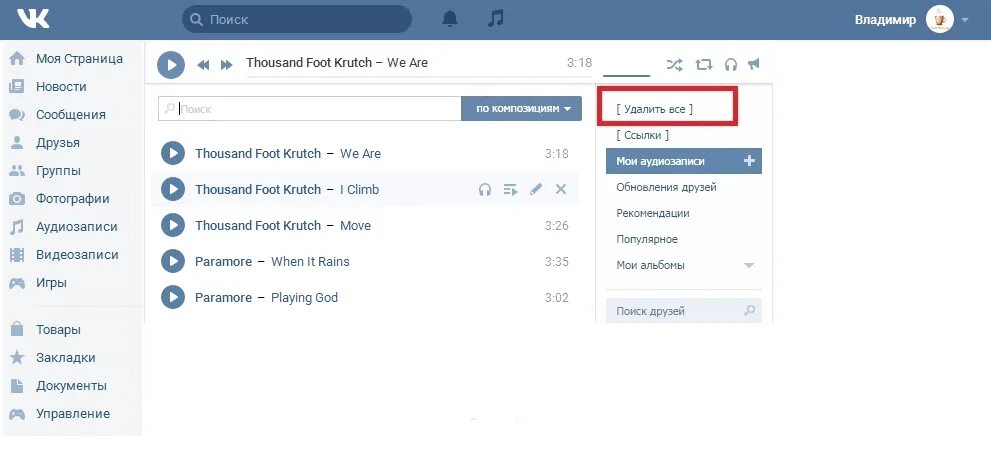This screenshot has width=991, height=457.
Task: Open the по композициям dropdown
Action: coord(521,109)
